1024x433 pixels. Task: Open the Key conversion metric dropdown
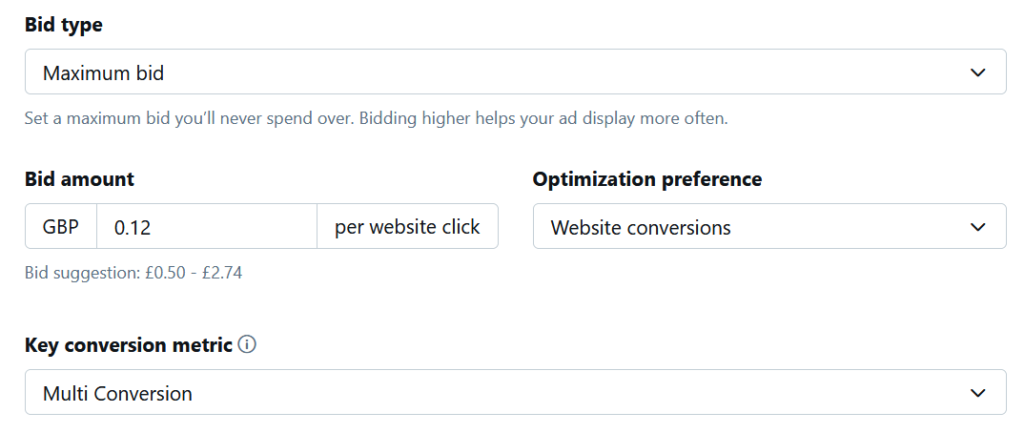[x=515, y=393]
